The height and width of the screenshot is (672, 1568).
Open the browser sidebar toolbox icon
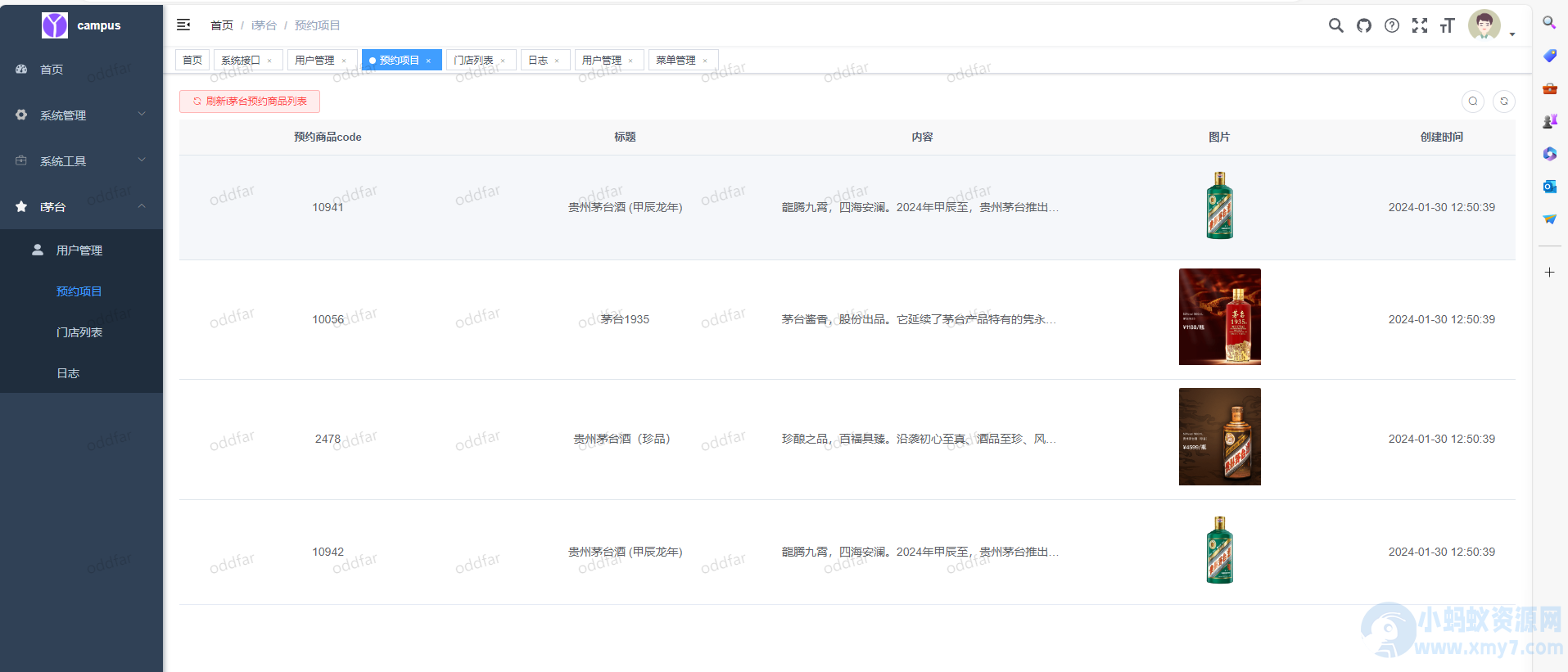point(1549,88)
